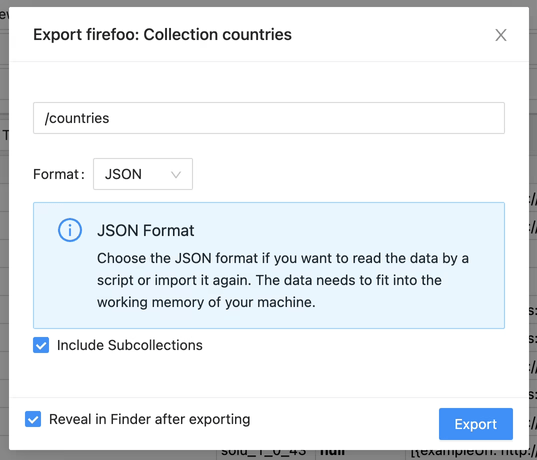Image resolution: width=537 pixels, height=460 pixels.
Task: Click the JSON format description paragraph
Action: pos(283,280)
